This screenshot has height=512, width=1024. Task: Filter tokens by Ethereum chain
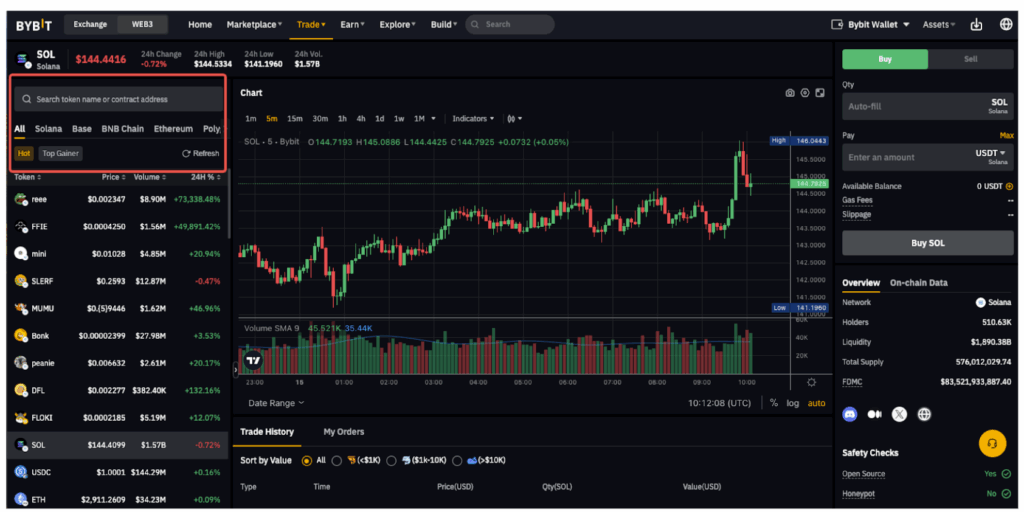173,129
